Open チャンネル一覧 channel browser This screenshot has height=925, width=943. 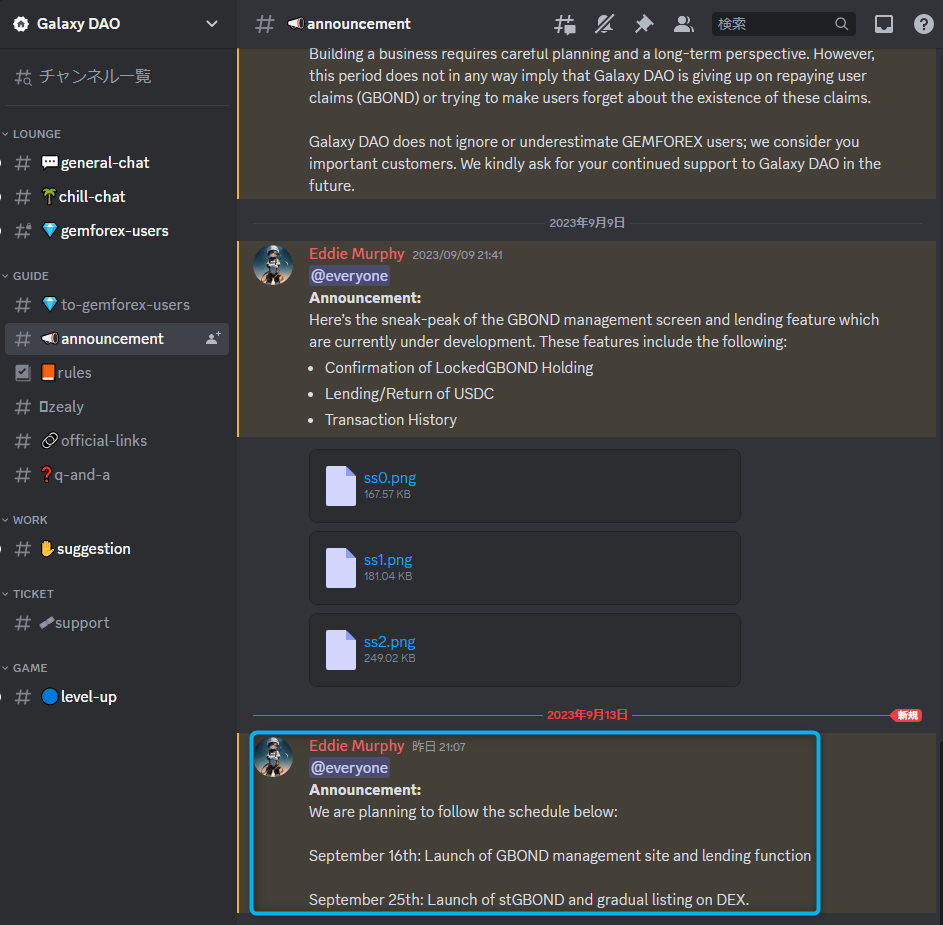tap(117, 76)
